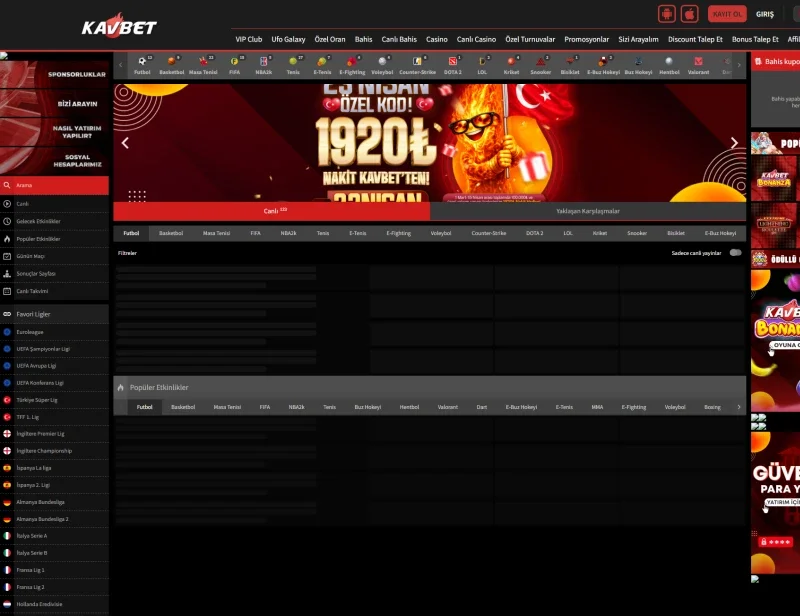Select Basketbol tab in the live section

pos(171,233)
